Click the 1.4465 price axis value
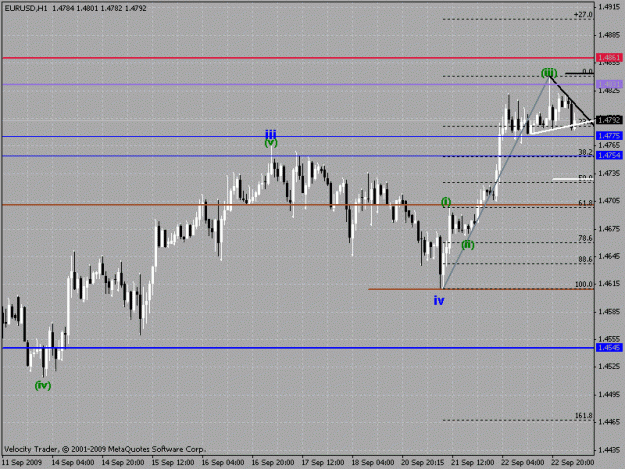 [x=609, y=422]
